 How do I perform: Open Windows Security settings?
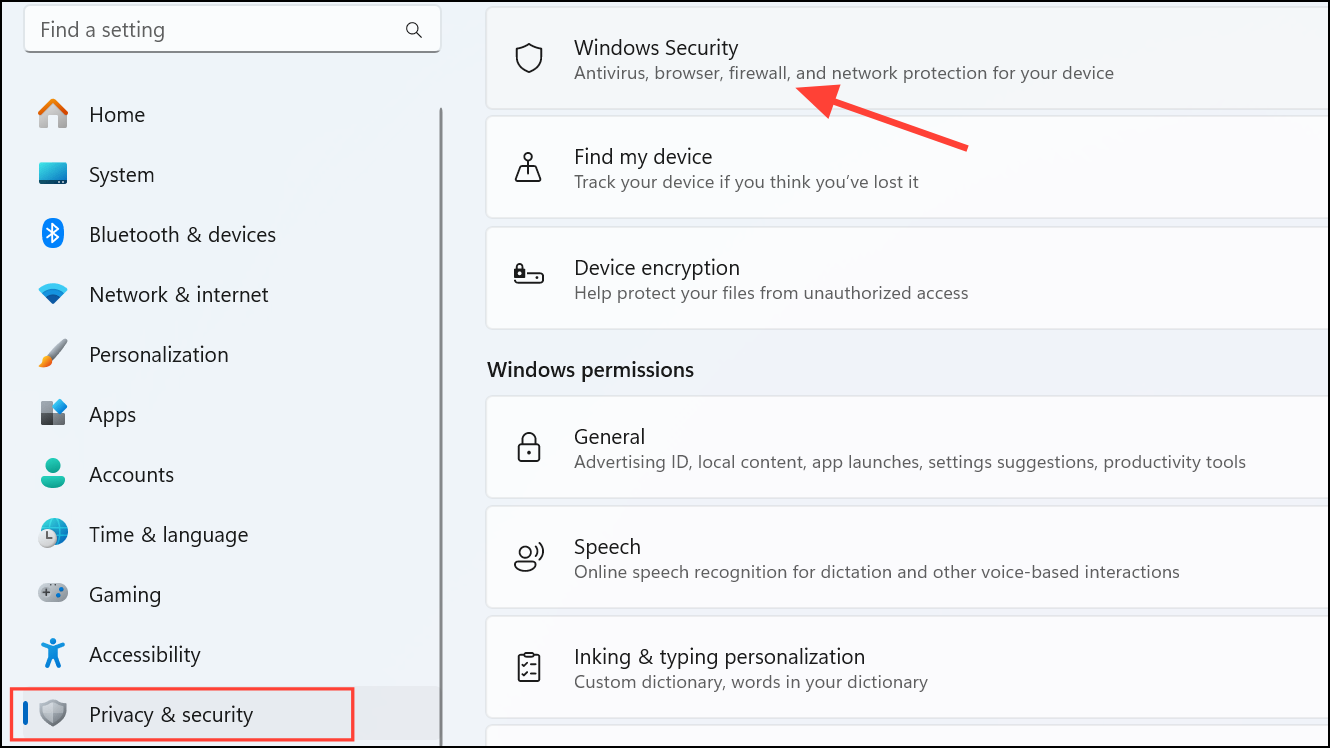tap(907, 58)
